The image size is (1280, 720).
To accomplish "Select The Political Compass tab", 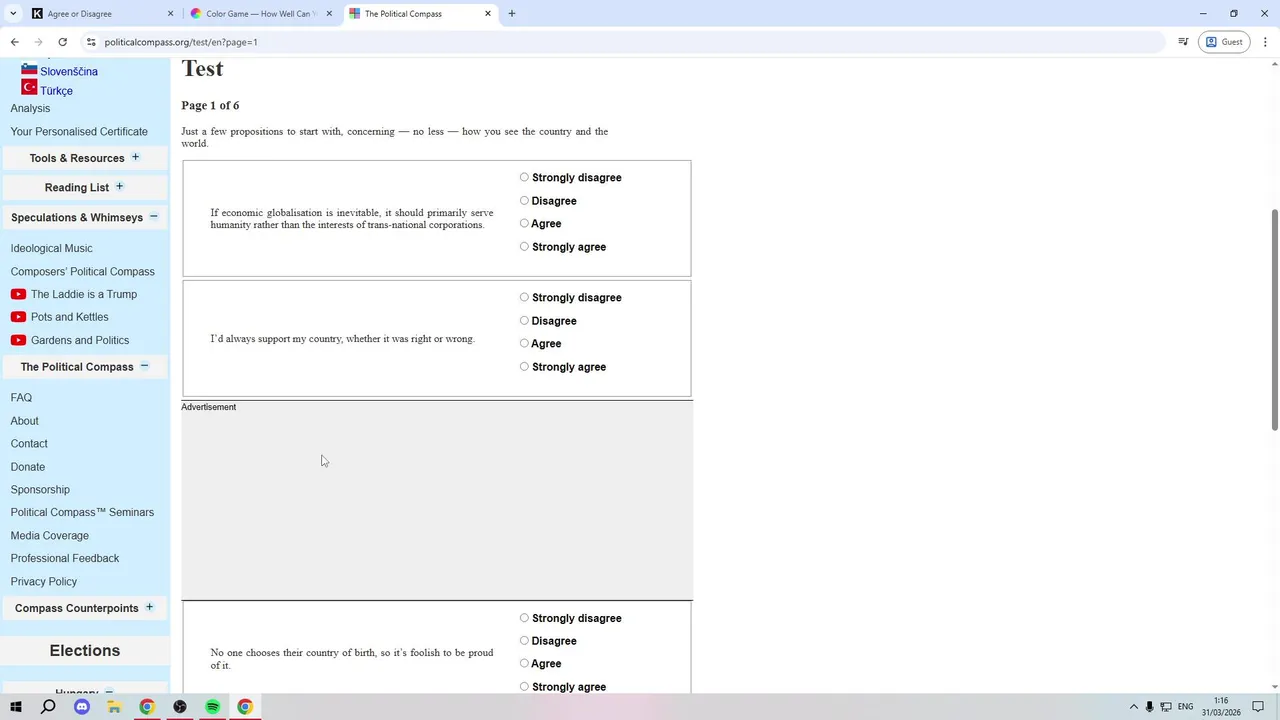I will pos(421,14).
